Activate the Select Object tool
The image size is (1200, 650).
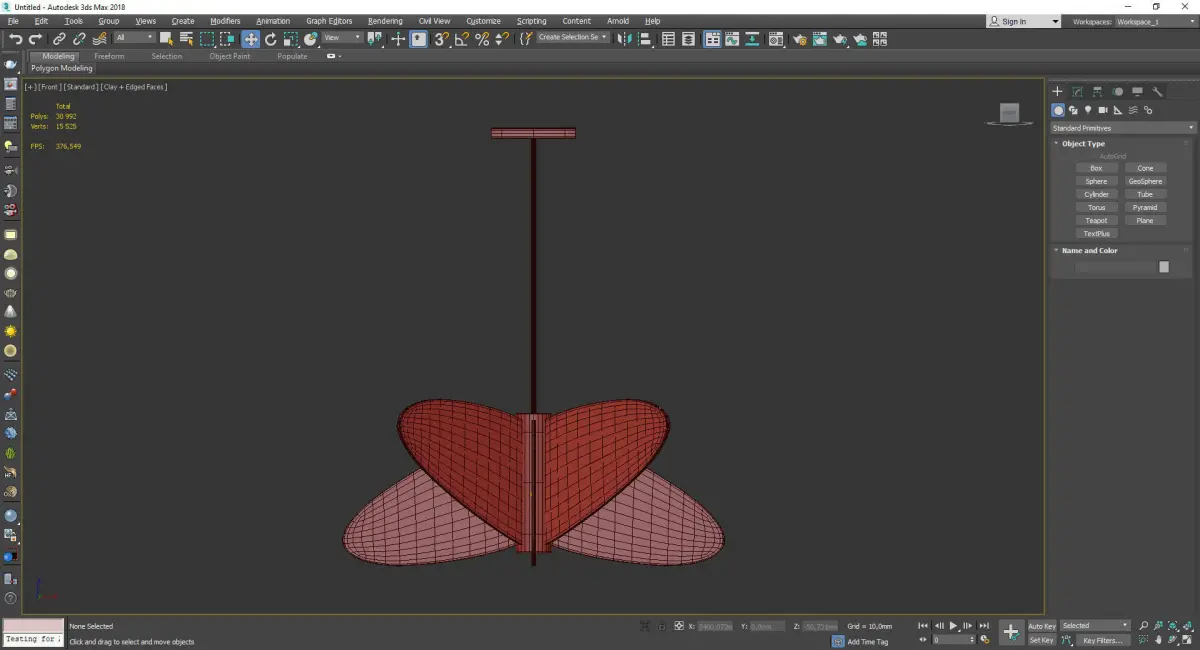pos(166,39)
